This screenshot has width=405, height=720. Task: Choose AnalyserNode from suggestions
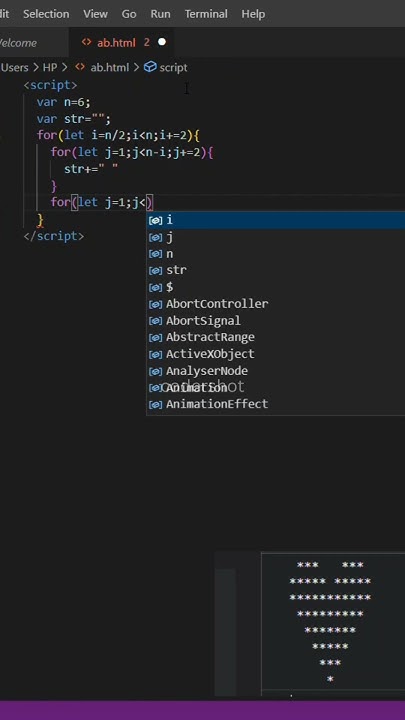pos(276,371)
